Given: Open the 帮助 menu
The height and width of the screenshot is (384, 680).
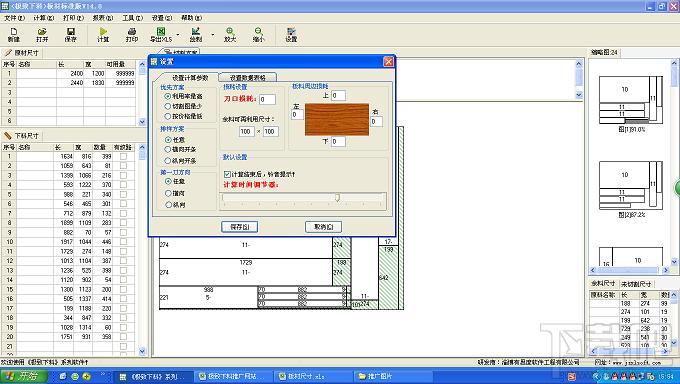Looking at the screenshot, I should pyautogui.click(x=191, y=18).
